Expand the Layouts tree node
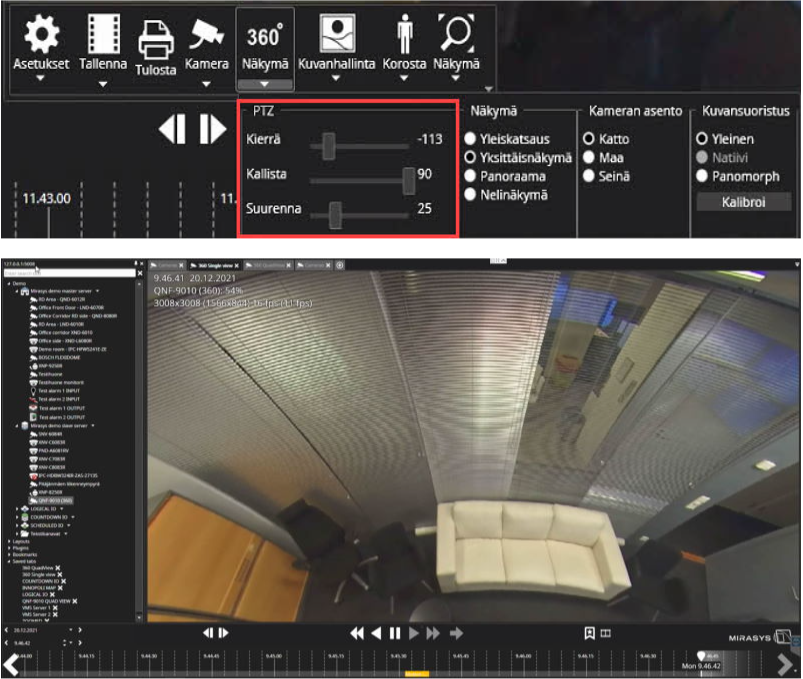The width and height of the screenshot is (803, 679). tap(7, 541)
